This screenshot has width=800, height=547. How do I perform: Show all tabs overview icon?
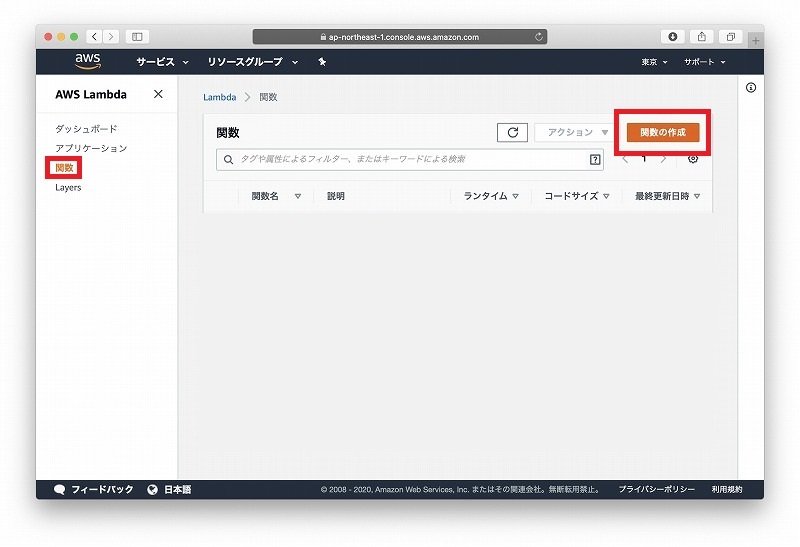click(731, 37)
